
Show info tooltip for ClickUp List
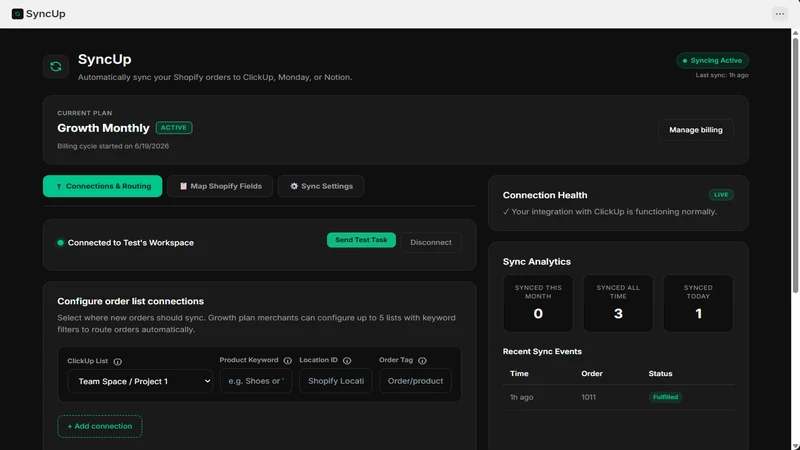tap(117, 361)
